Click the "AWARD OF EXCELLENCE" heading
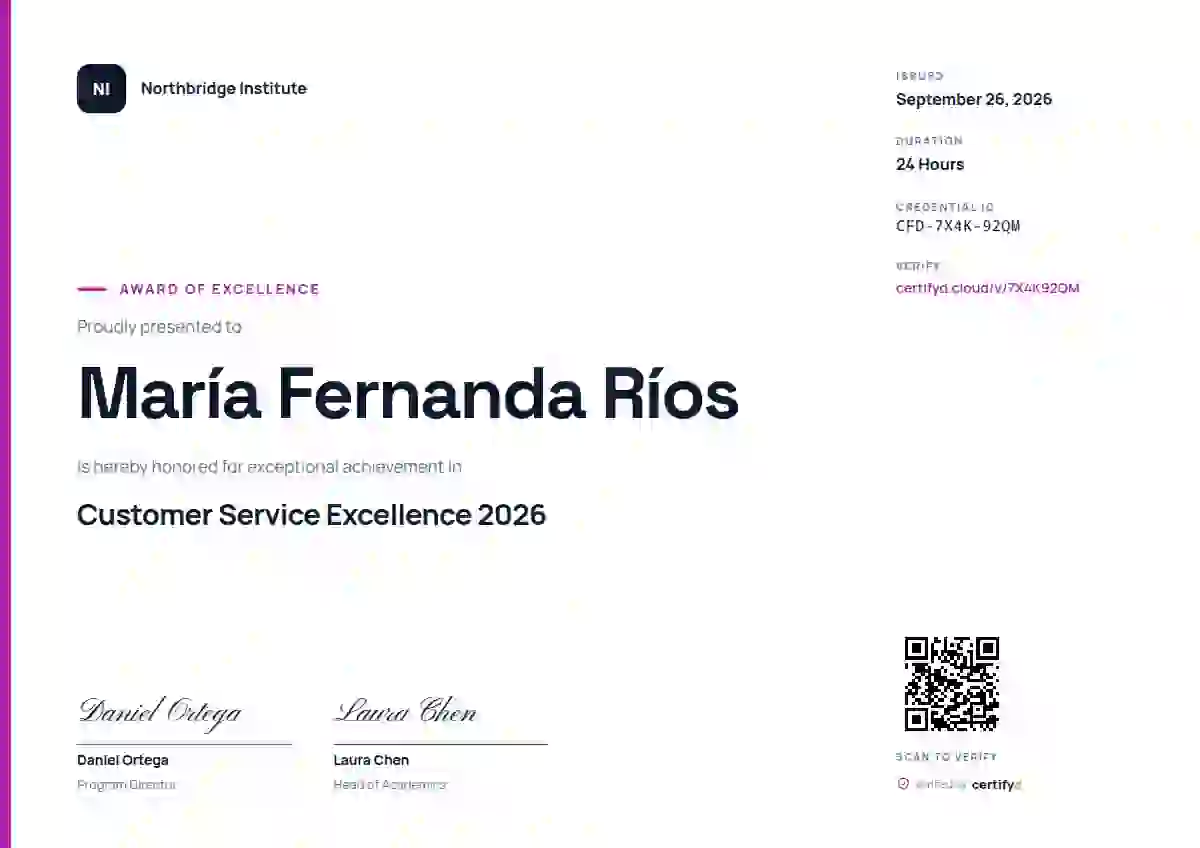The height and width of the screenshot is (848, 1200). coord(219,289)
